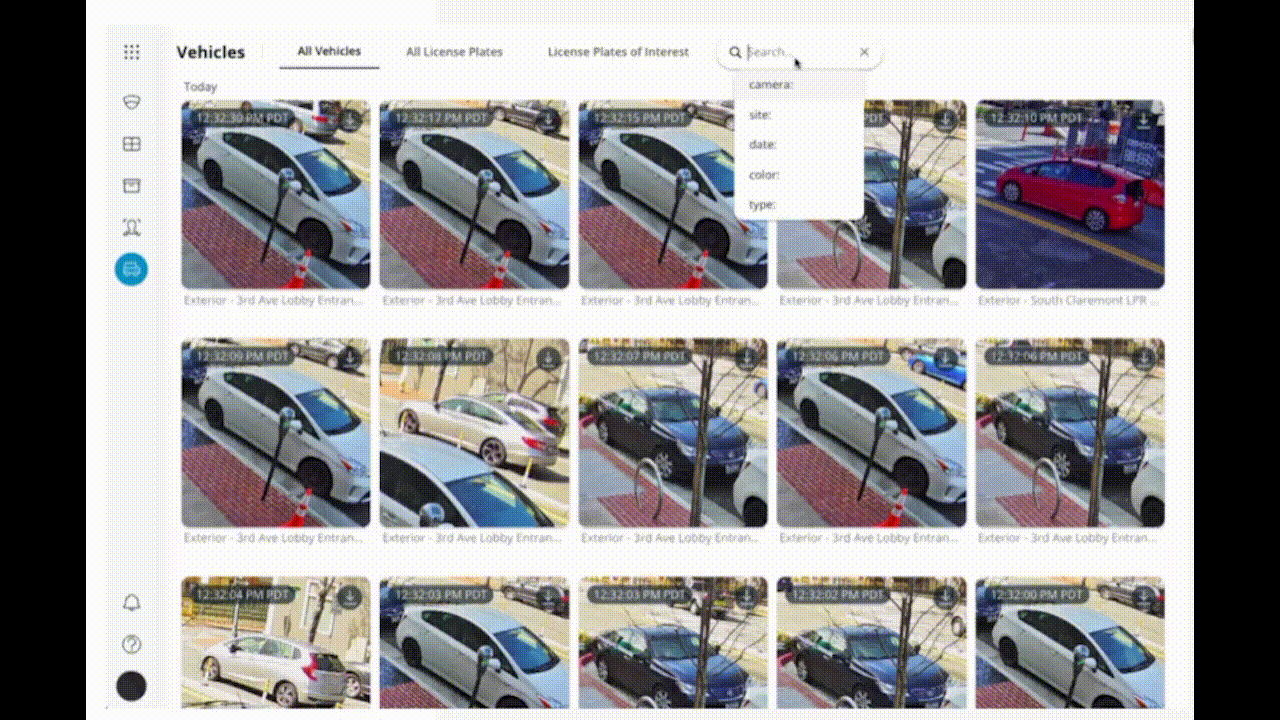Open the 12:32:30 PM white Prius thumbnail
This screenshot has width=1280, height=720.
pos(276,194)
